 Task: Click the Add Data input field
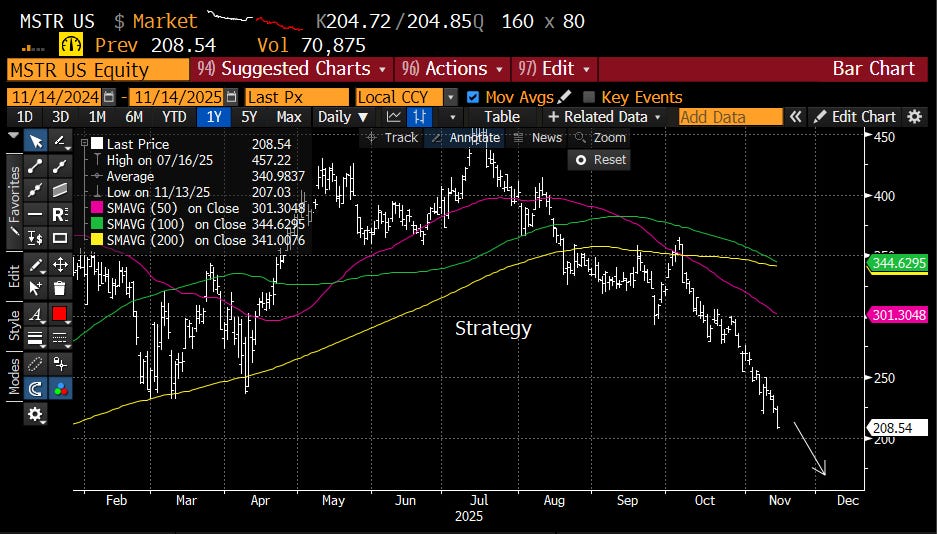(730, 116)
